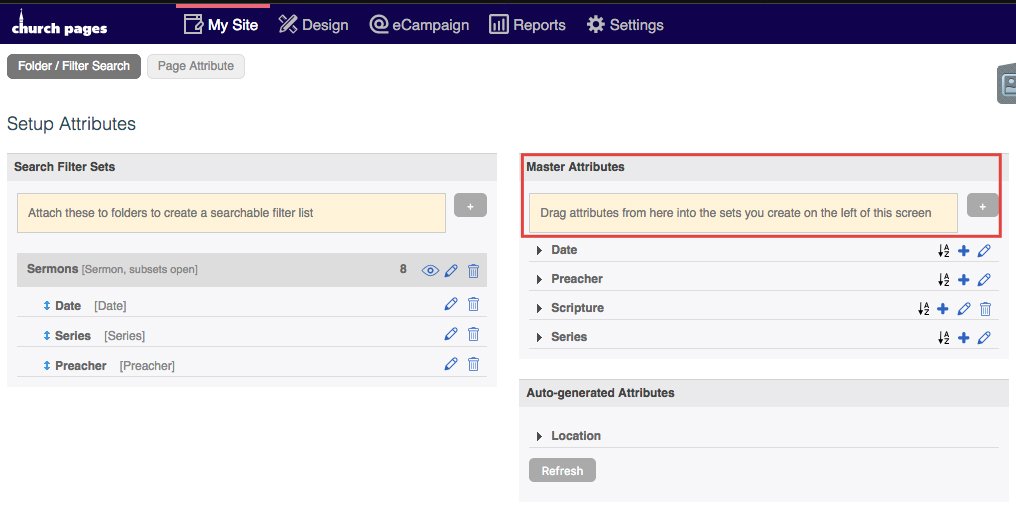Open the eCampaign tab

[x=419, y=25]
